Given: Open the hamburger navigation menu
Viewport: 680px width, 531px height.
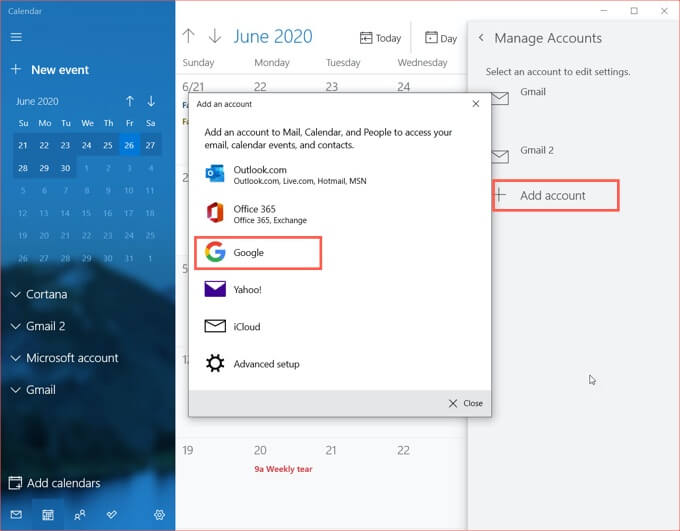Looking at the screenshot, I should point(16,37).
